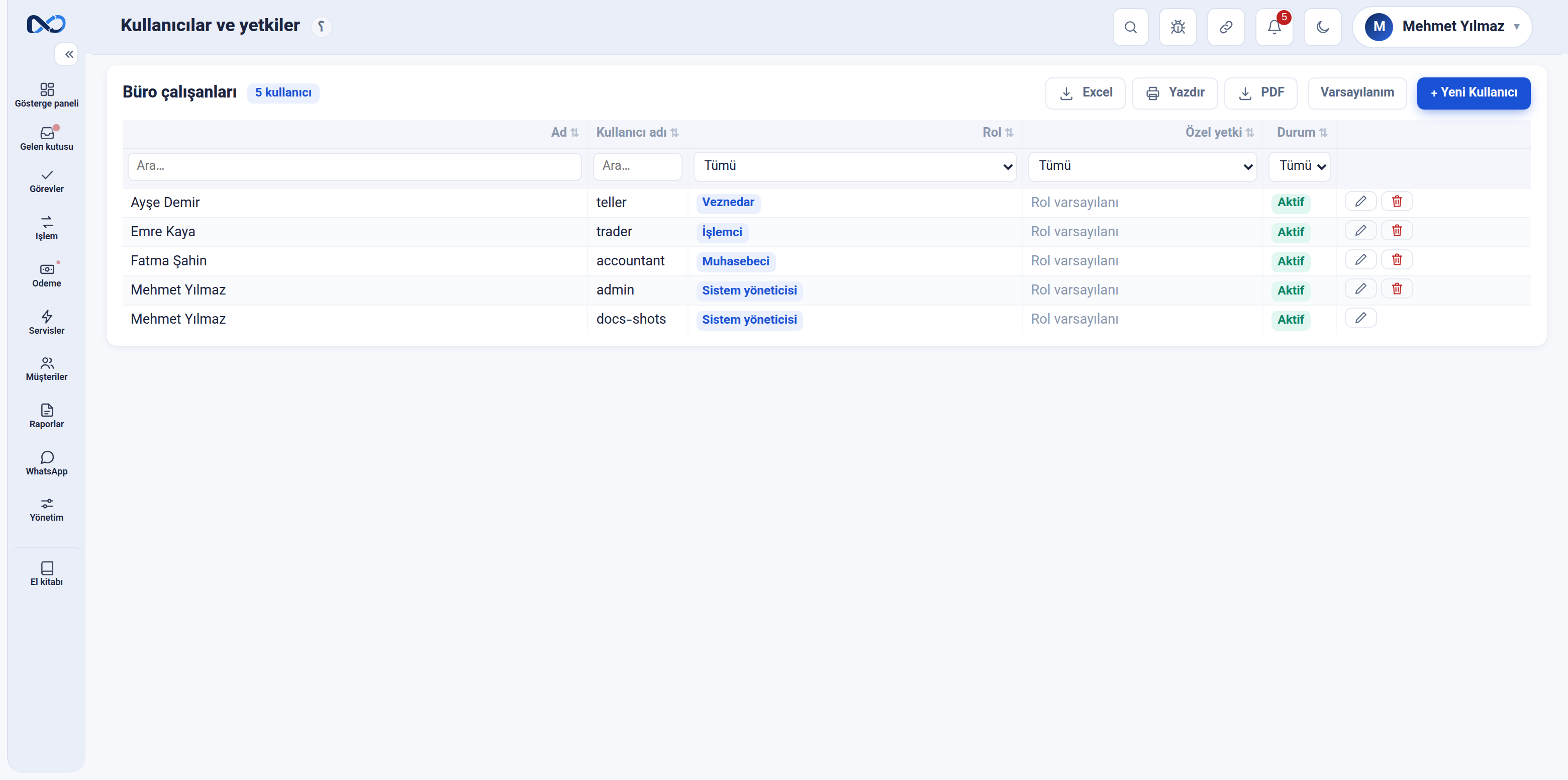Viewport: 1568px width, 780px height.
Task: Sort table by Ad column
Action: (x=565, y=133)
